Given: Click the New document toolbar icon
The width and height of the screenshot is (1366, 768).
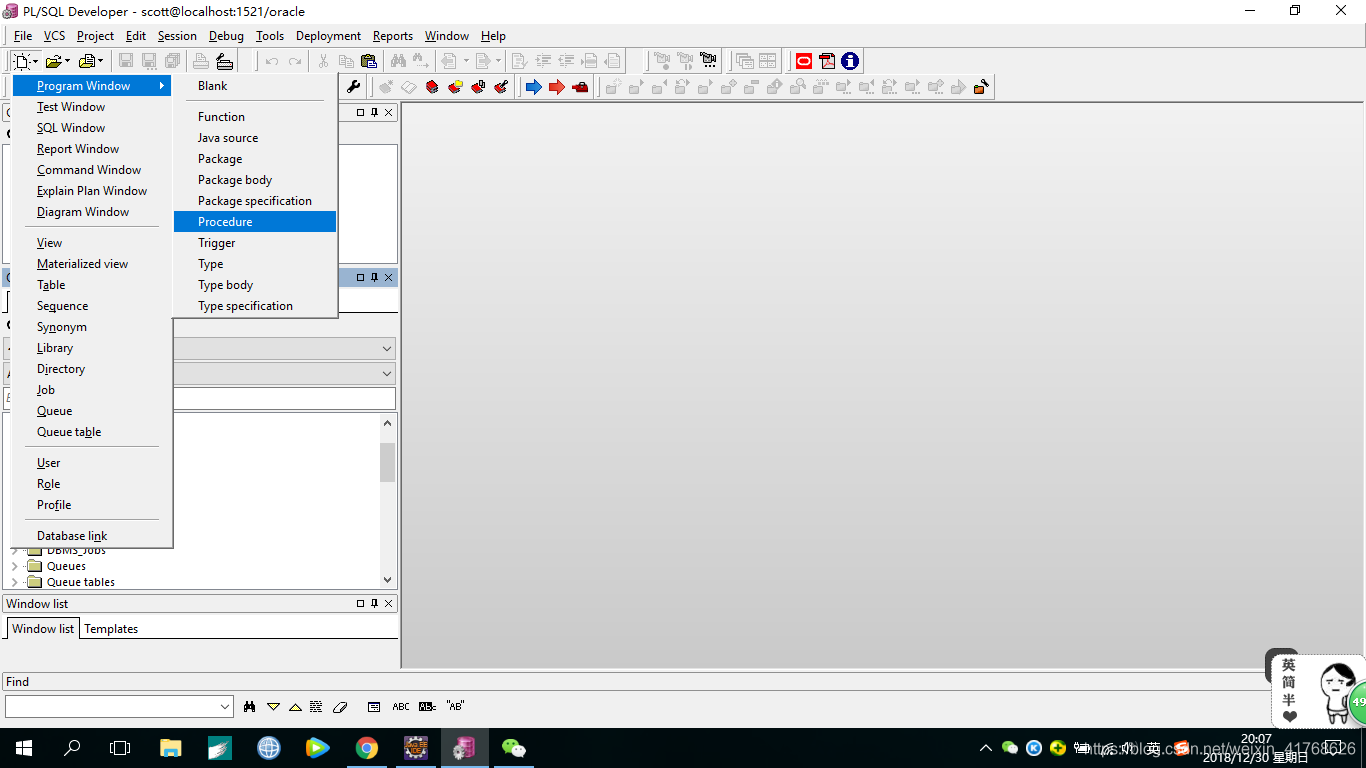Looking at the screenshot, I should tap(21, 61).
